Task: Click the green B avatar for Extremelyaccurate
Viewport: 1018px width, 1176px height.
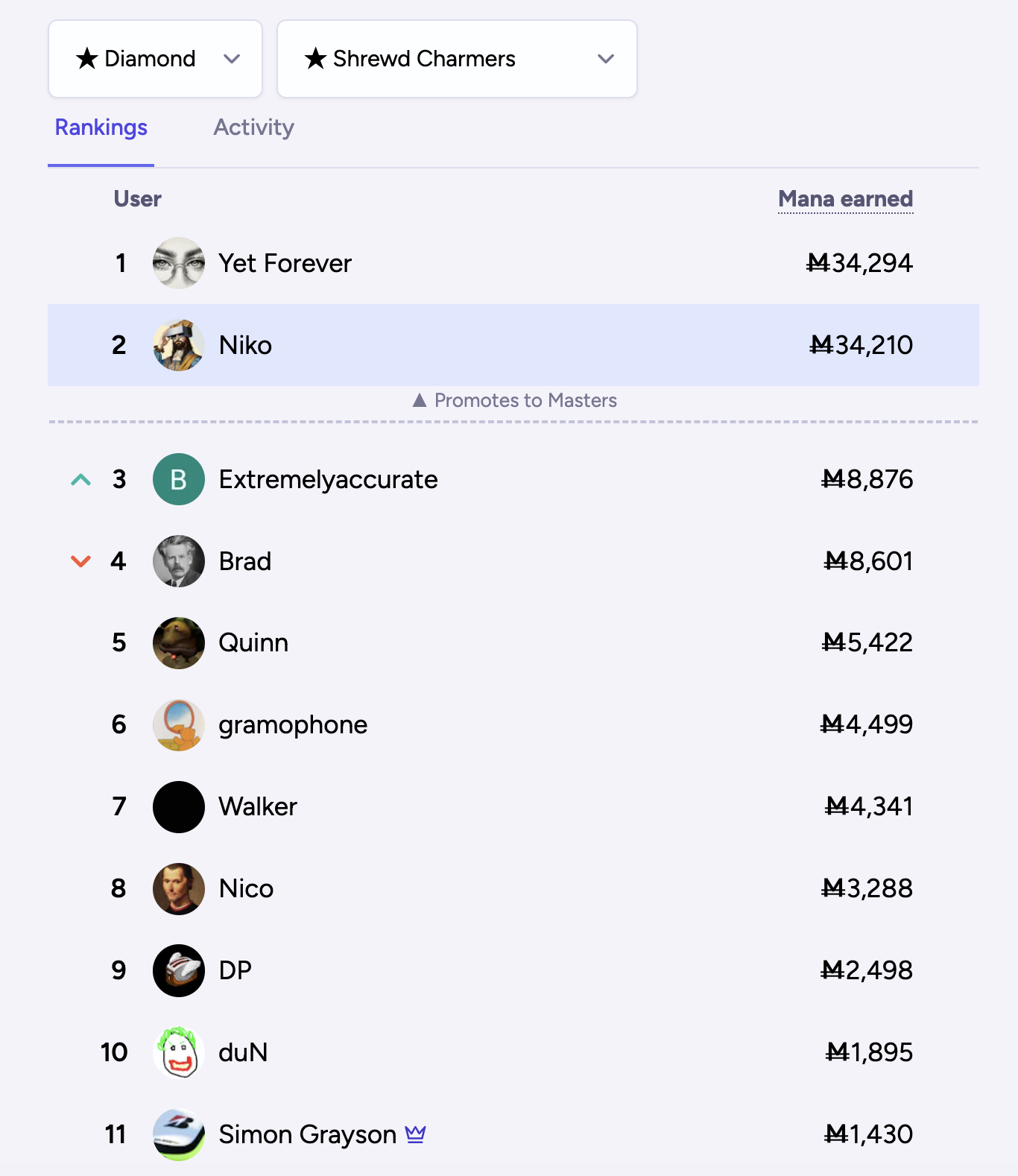Action: [x=179, y=479]
